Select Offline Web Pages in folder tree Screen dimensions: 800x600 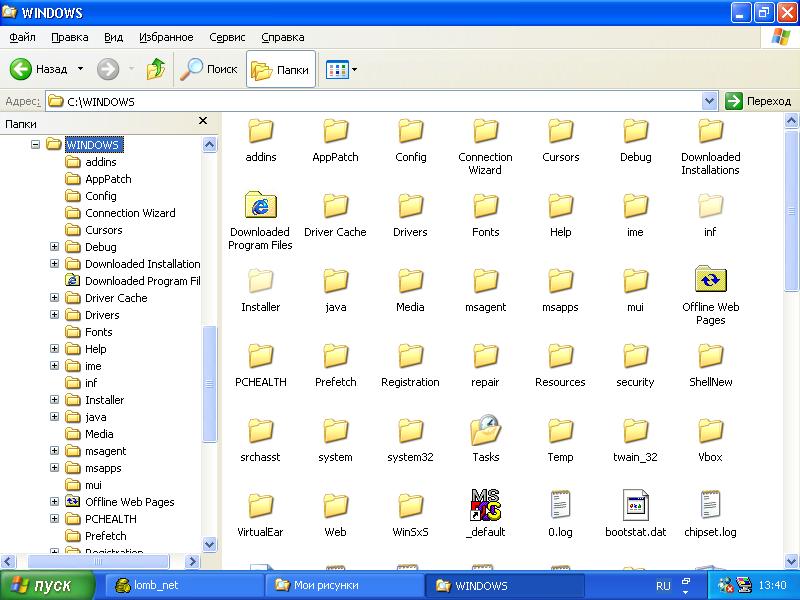tap(130, 502)
